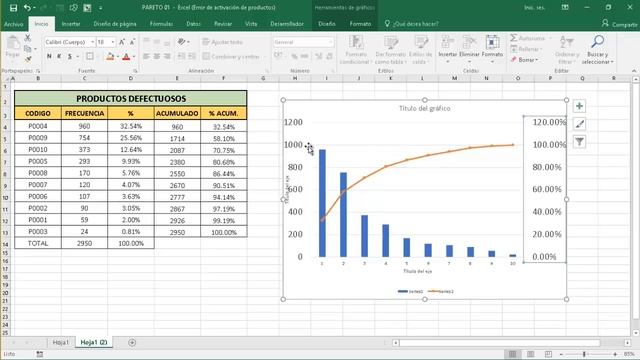Toggle Italic (K) formatting
This screenshot has height=360, width=640.
click(59, 56)
